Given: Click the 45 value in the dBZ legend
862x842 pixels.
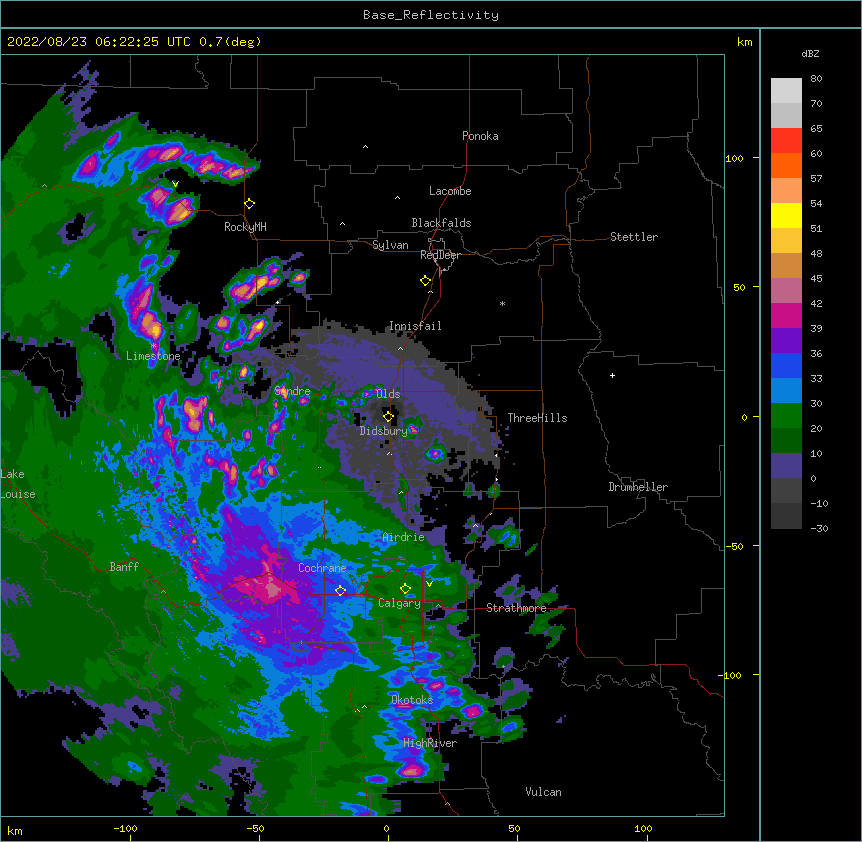Looking at the screenshot, I should (816, 278).
